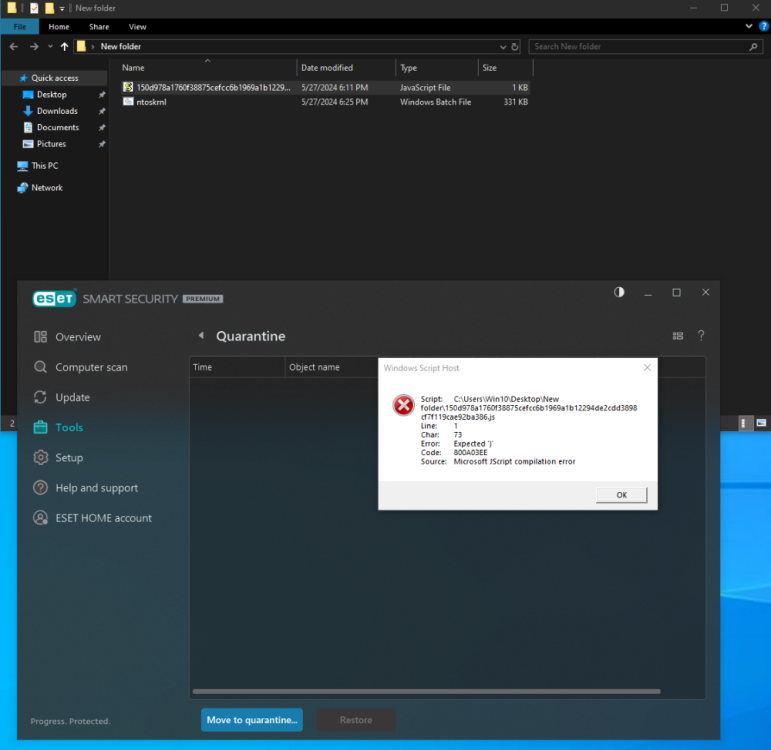This screenshot has width=771, height=750.
Task: Select Network in navigation pane
Action: pos(47,187)
